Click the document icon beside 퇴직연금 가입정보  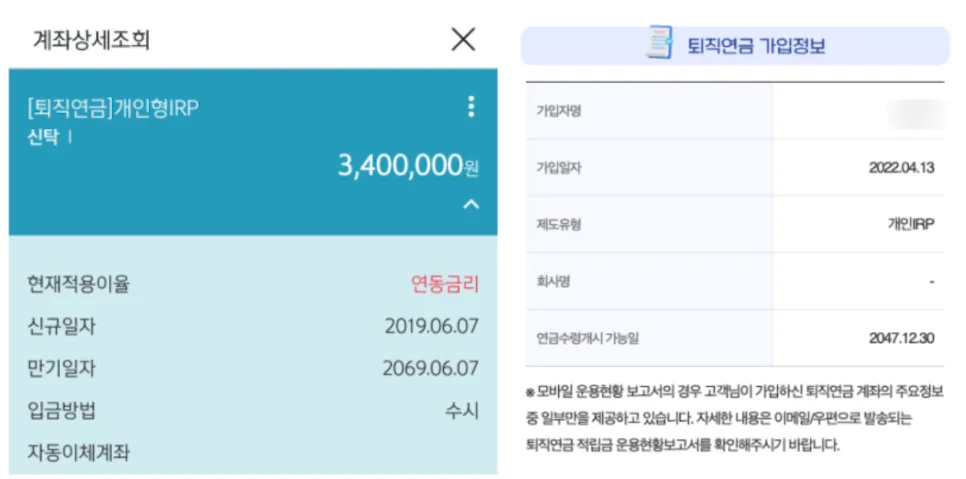click(659, 43)
